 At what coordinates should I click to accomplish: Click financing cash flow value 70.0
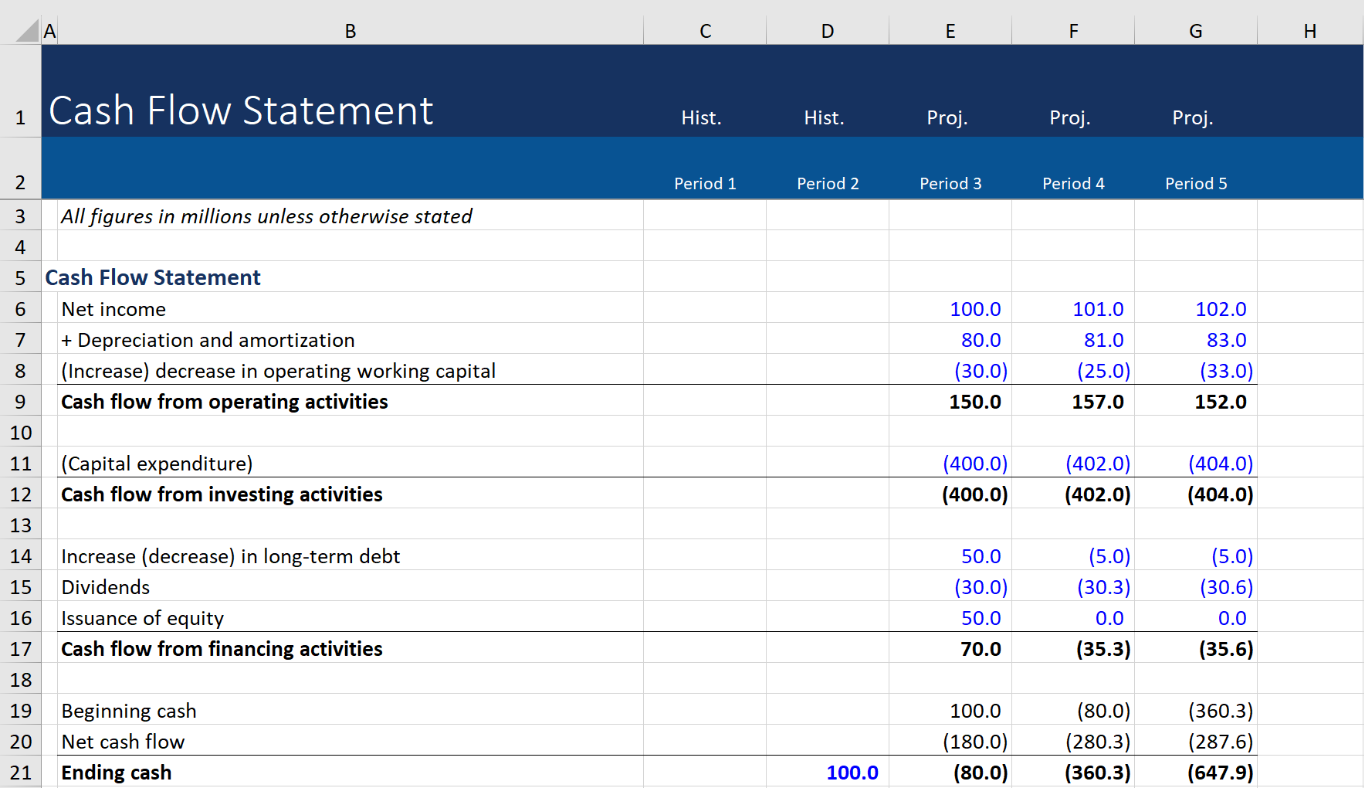tap(981, 649)
